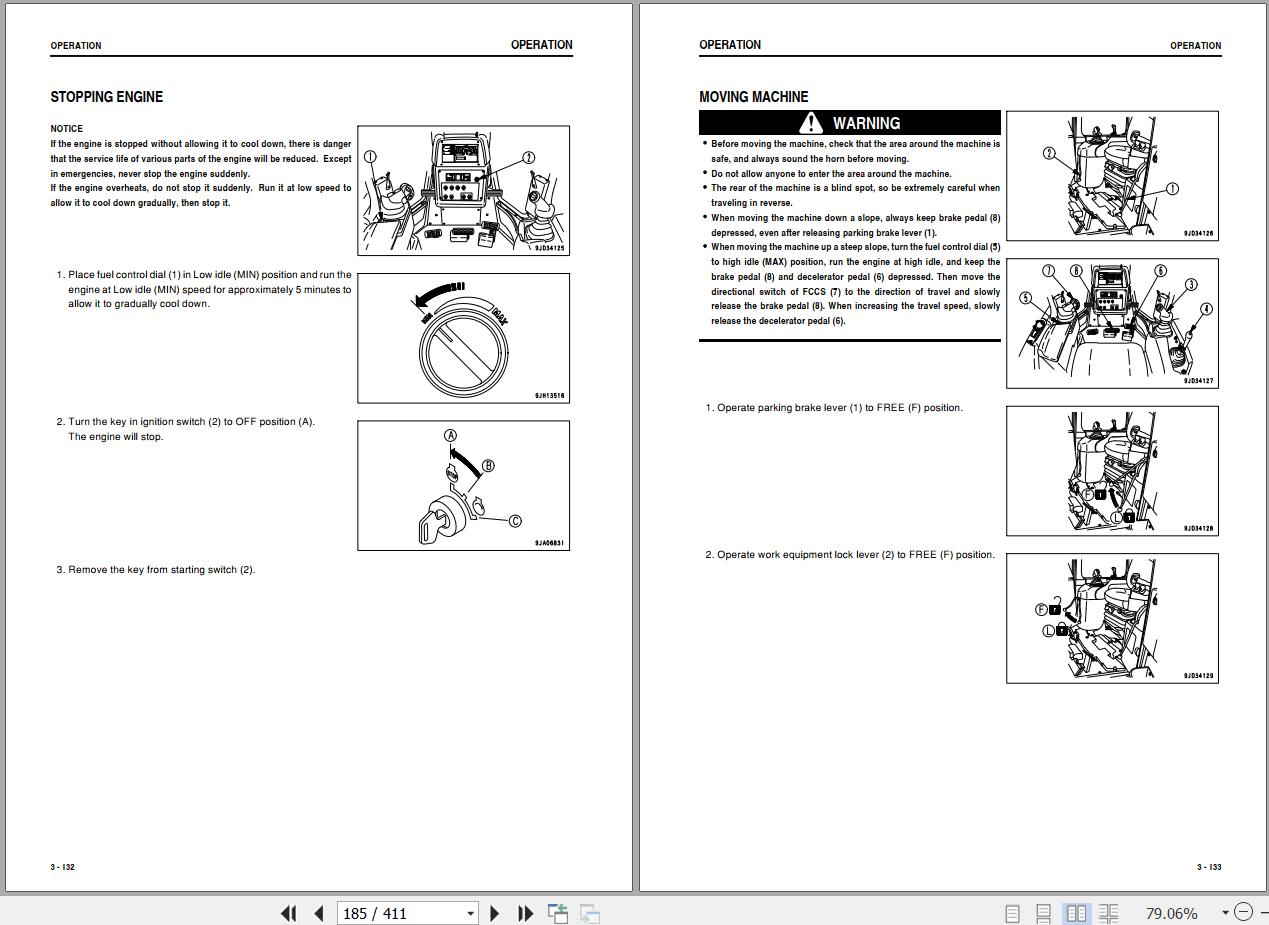The image size is (1269, 925).
Task: Click the zoom out minus button
Action: (x=1243, y=911)
